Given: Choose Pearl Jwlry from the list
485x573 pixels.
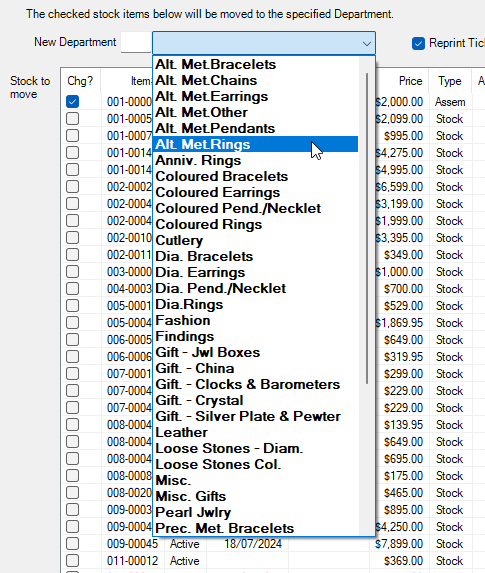Looking at the screenshot, I should click(x=255, y=512).
